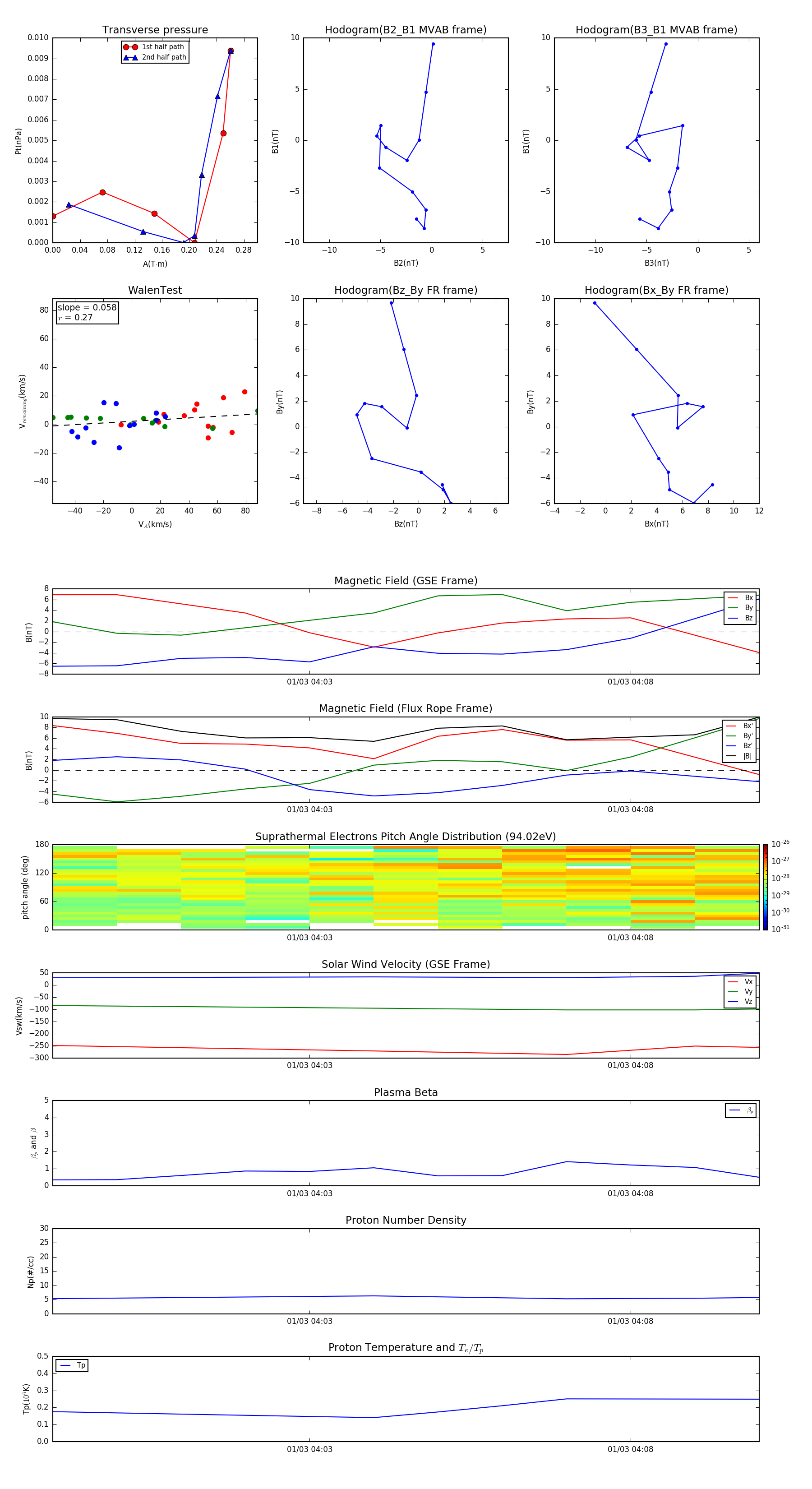Click the colorbar's 10^-31 bottom label
The height and width of the screenshot is (1489, 812).
(780, 929)
